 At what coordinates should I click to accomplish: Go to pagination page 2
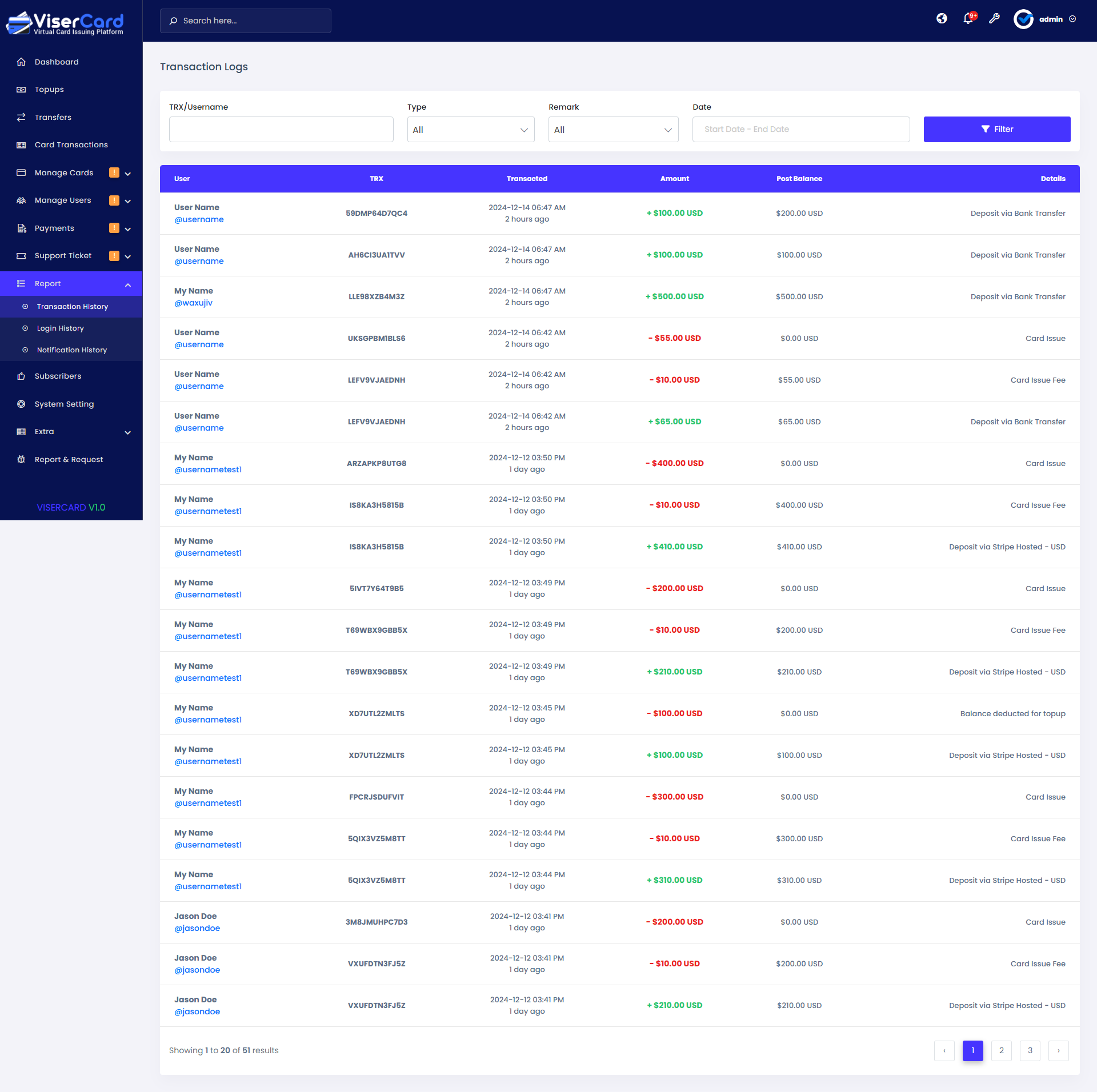pyautogui.click(x=1001, y=1050)
